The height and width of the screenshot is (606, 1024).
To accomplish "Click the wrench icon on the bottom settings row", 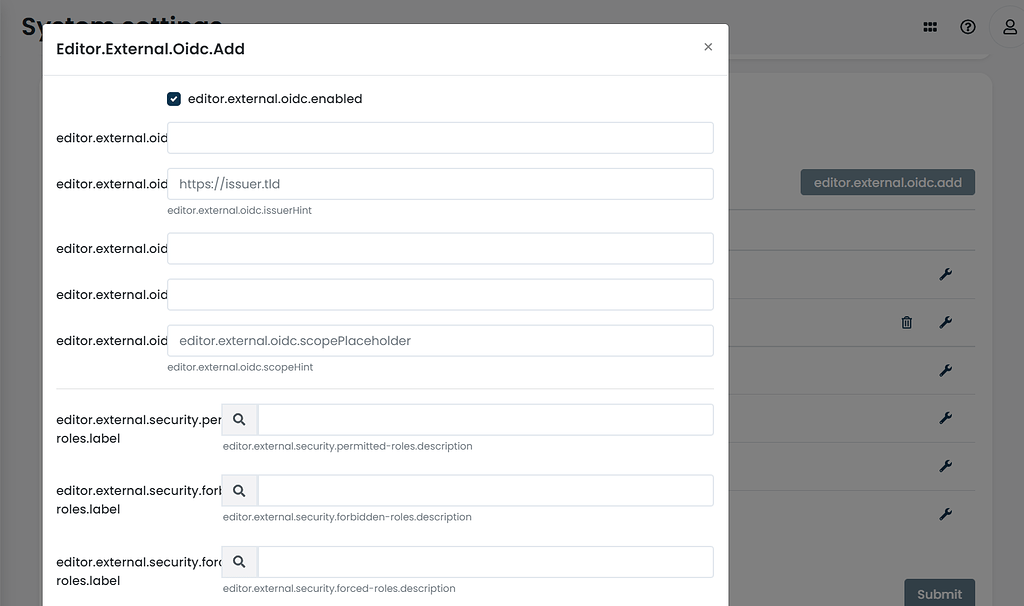I will (x=946, y=514).
